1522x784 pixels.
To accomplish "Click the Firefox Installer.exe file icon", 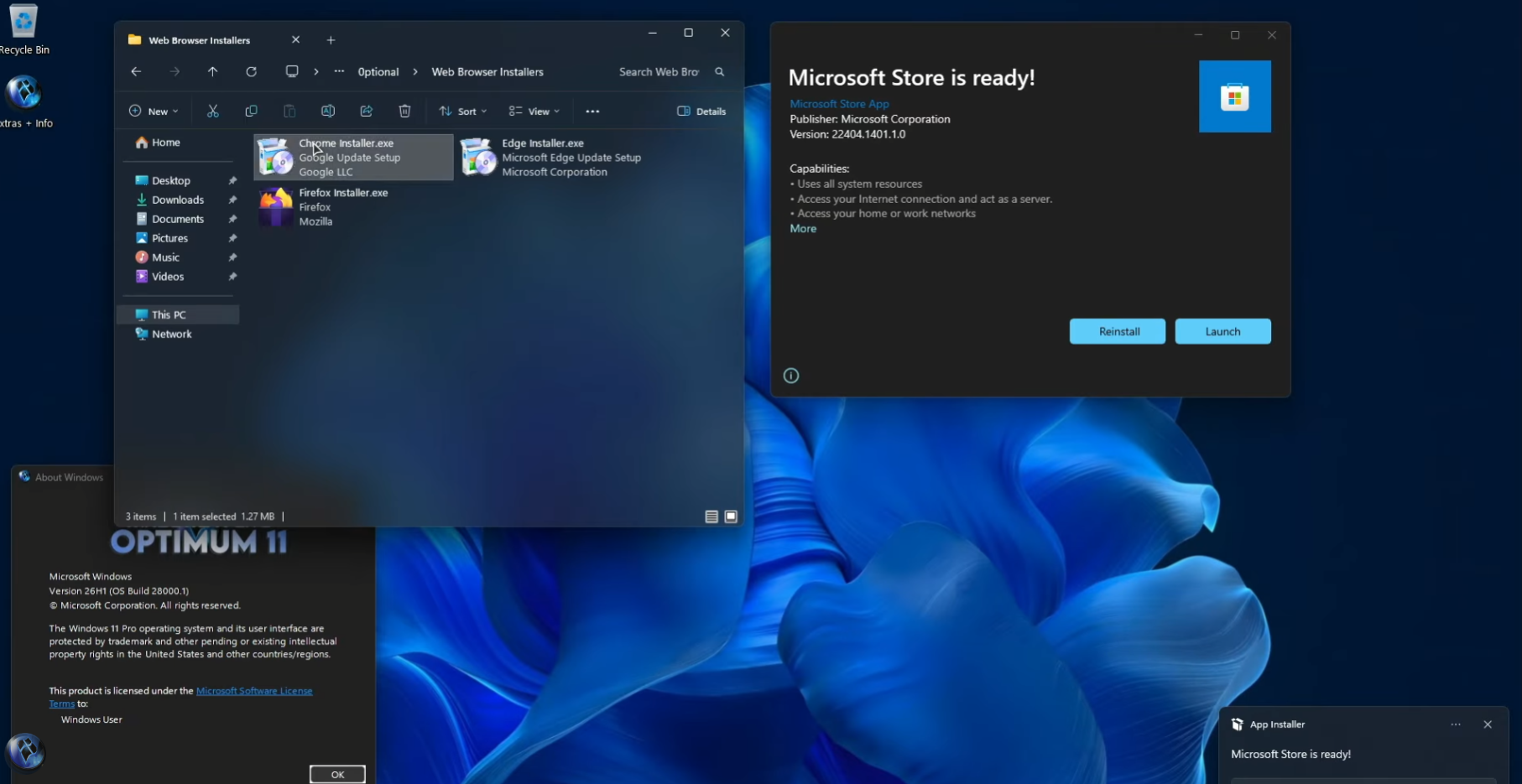I will pyautogui.click(x=275, y=206).
